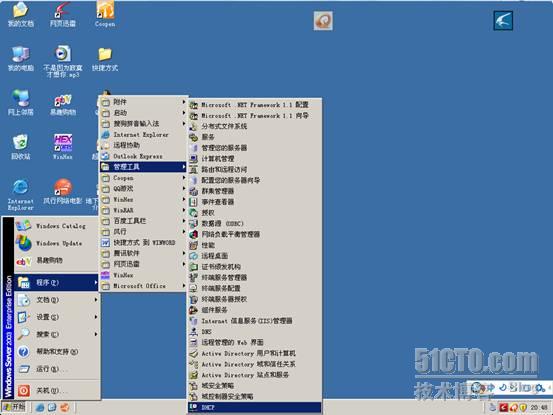The image size is (553, 415).
Task: Open 网页迅雷 desktop shortcut
Action: [x=62, y=14]
